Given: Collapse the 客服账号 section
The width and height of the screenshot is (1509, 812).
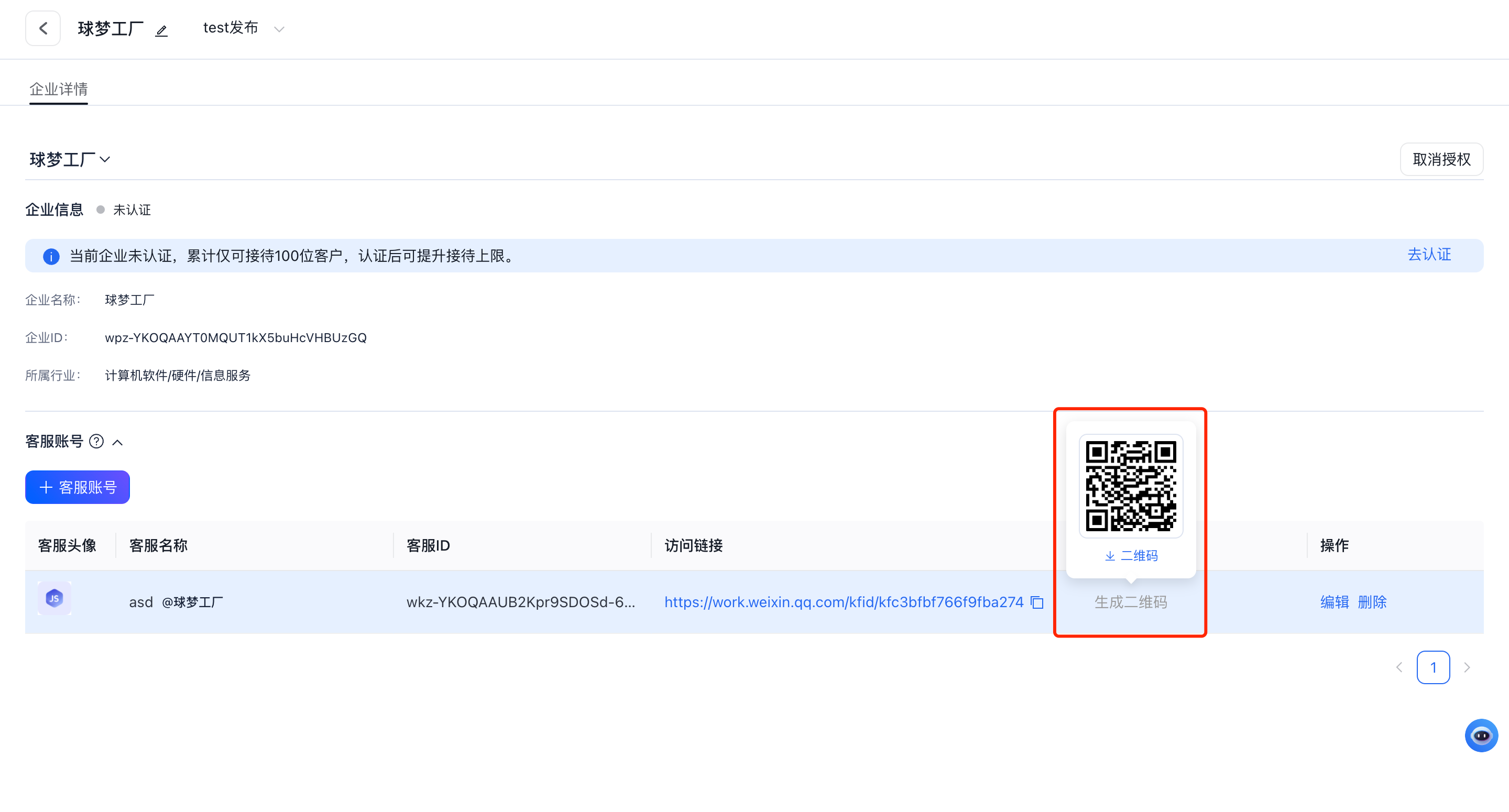Looking at the screenshot, I should click(x=118, y=442).
